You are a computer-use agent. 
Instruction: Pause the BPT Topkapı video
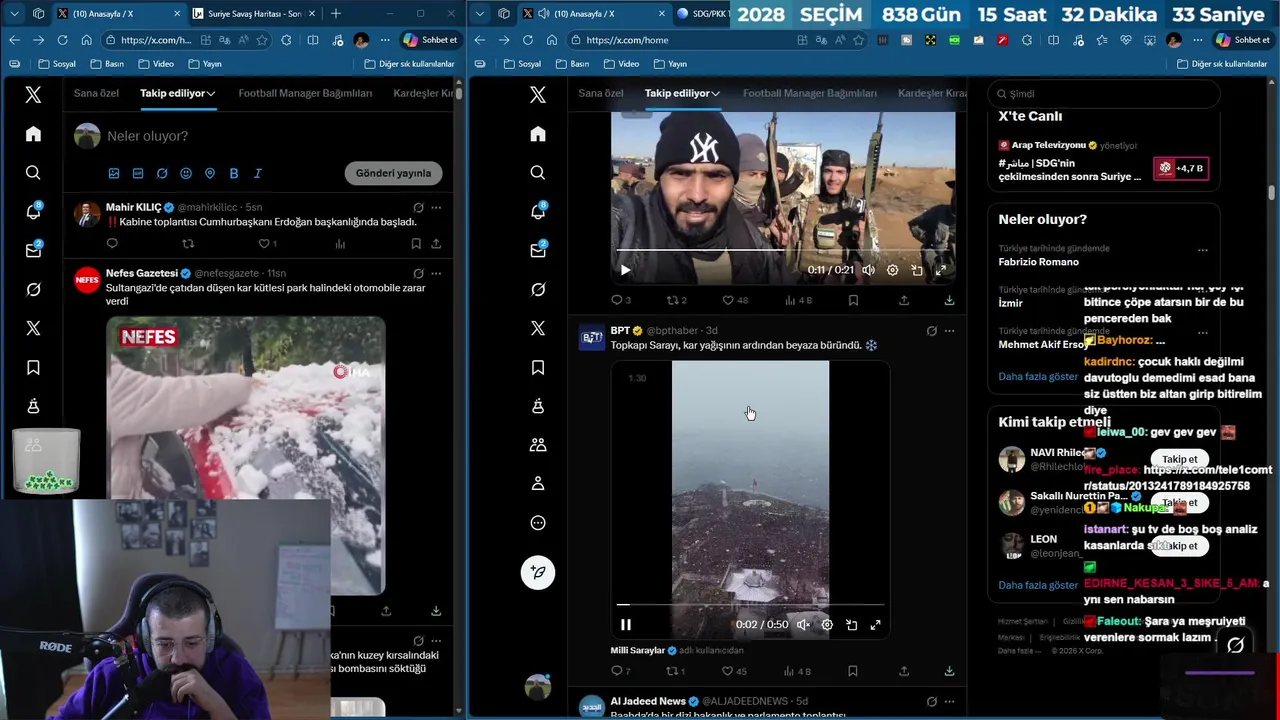tap(626, 625)
